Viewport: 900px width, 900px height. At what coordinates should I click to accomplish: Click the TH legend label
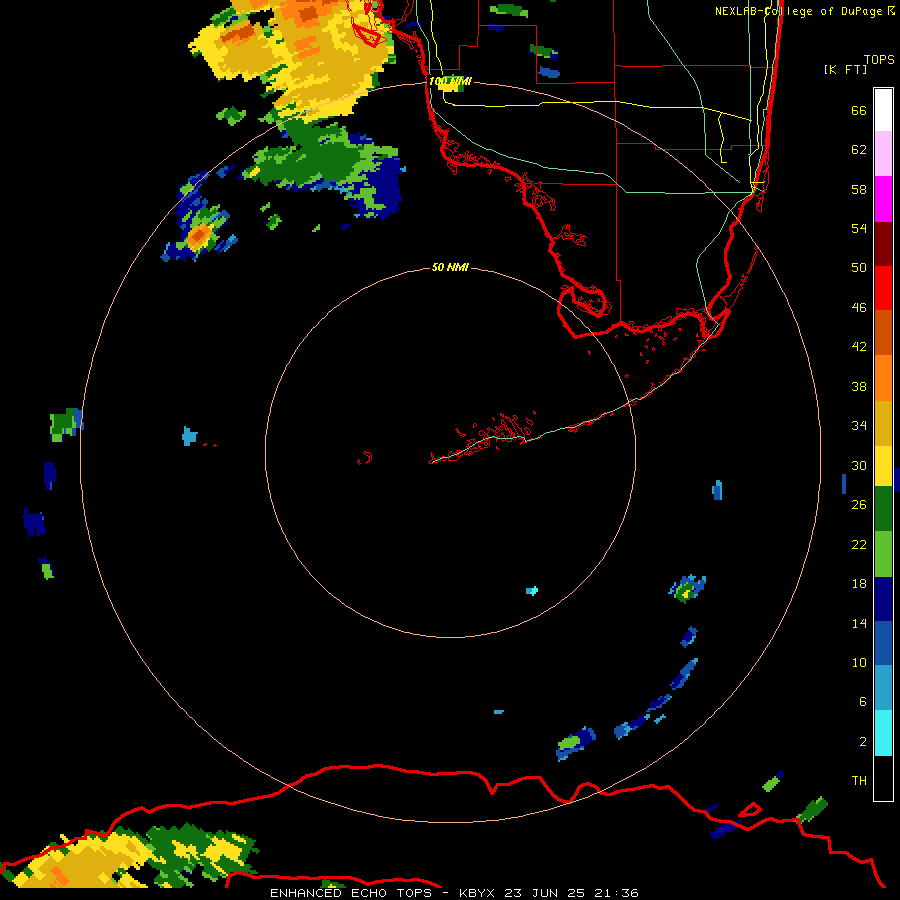859,781
